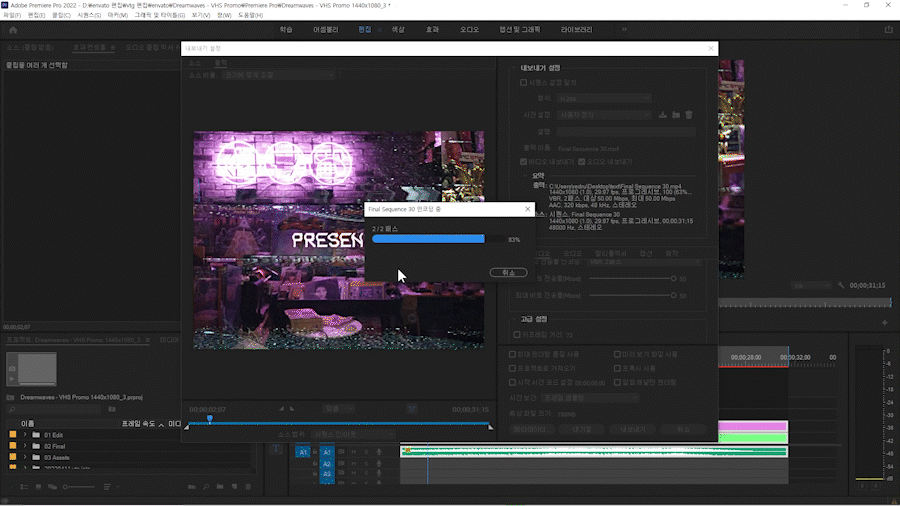
Task: Toggle the 비디오 내보내기 checkbox
Action: click(523, 162)
